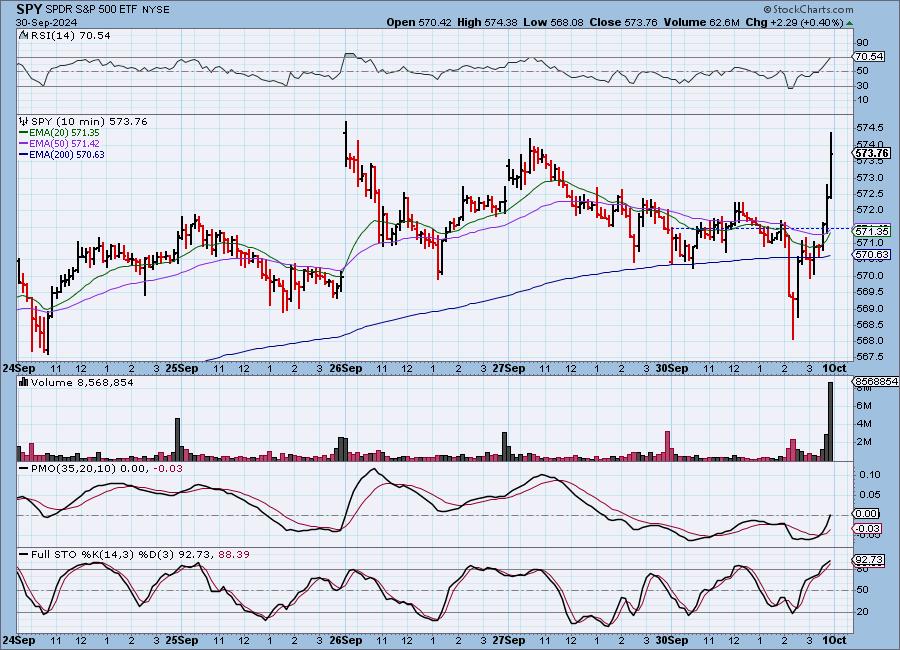Image resolution: width=900 pixels, height=650 pixels.
Task: Click the purple line swatch of EMA(50)
Action: pyautogui.click(x=24, y=144)
